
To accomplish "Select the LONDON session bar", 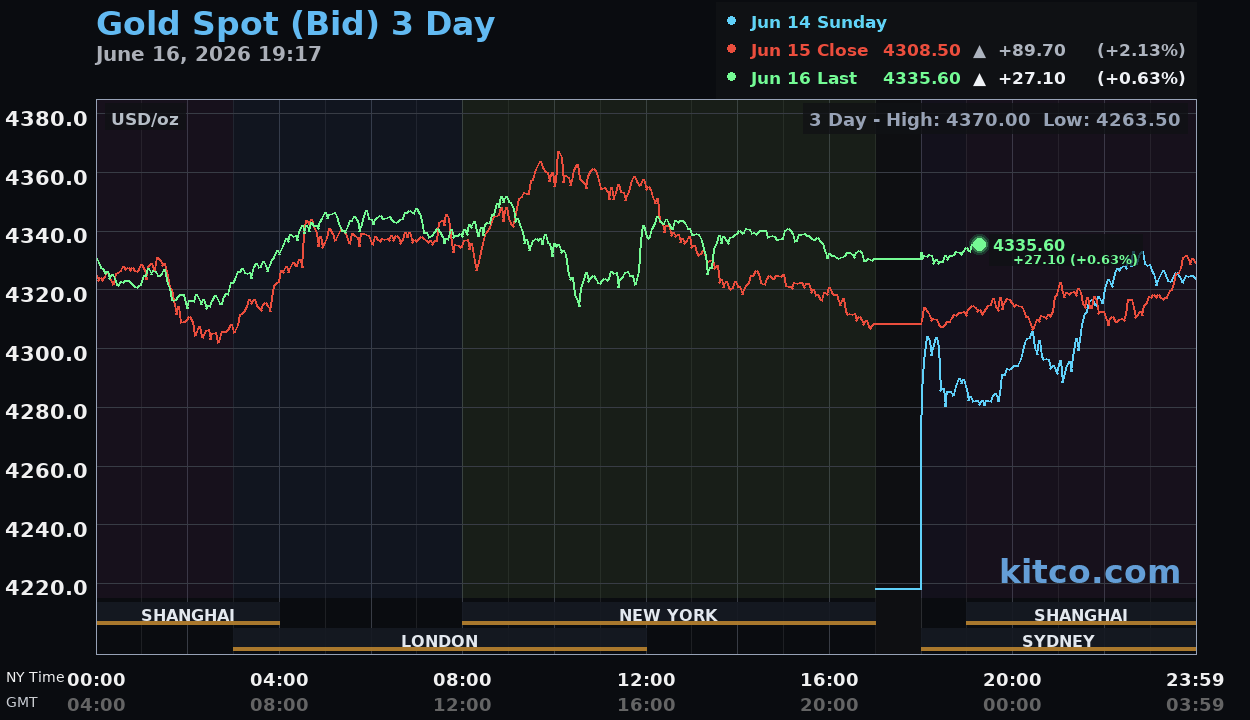I will pos(440,640).
